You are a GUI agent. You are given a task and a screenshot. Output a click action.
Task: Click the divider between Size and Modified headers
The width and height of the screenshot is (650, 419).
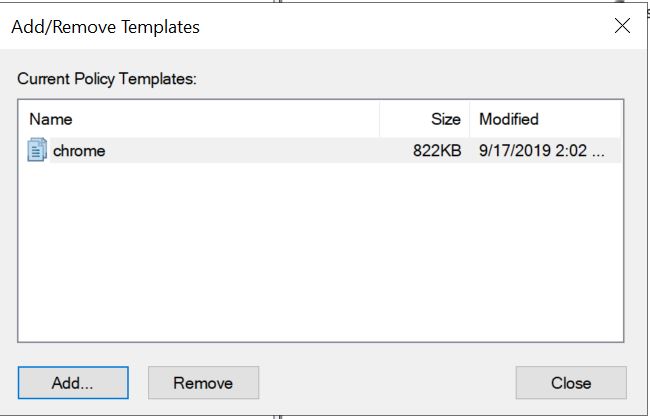470,119
